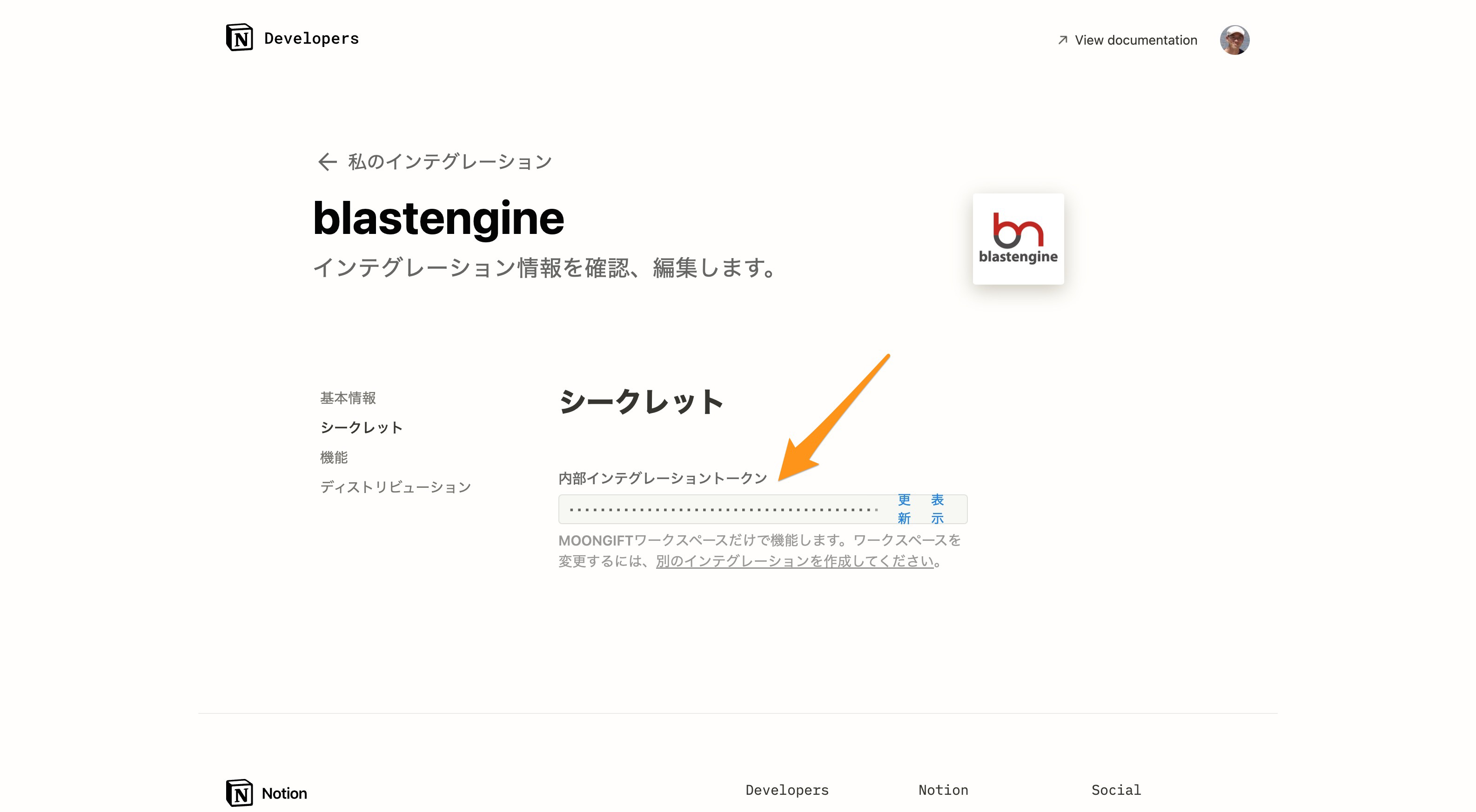Click 表示 to show the token

[x=938, y=509]
